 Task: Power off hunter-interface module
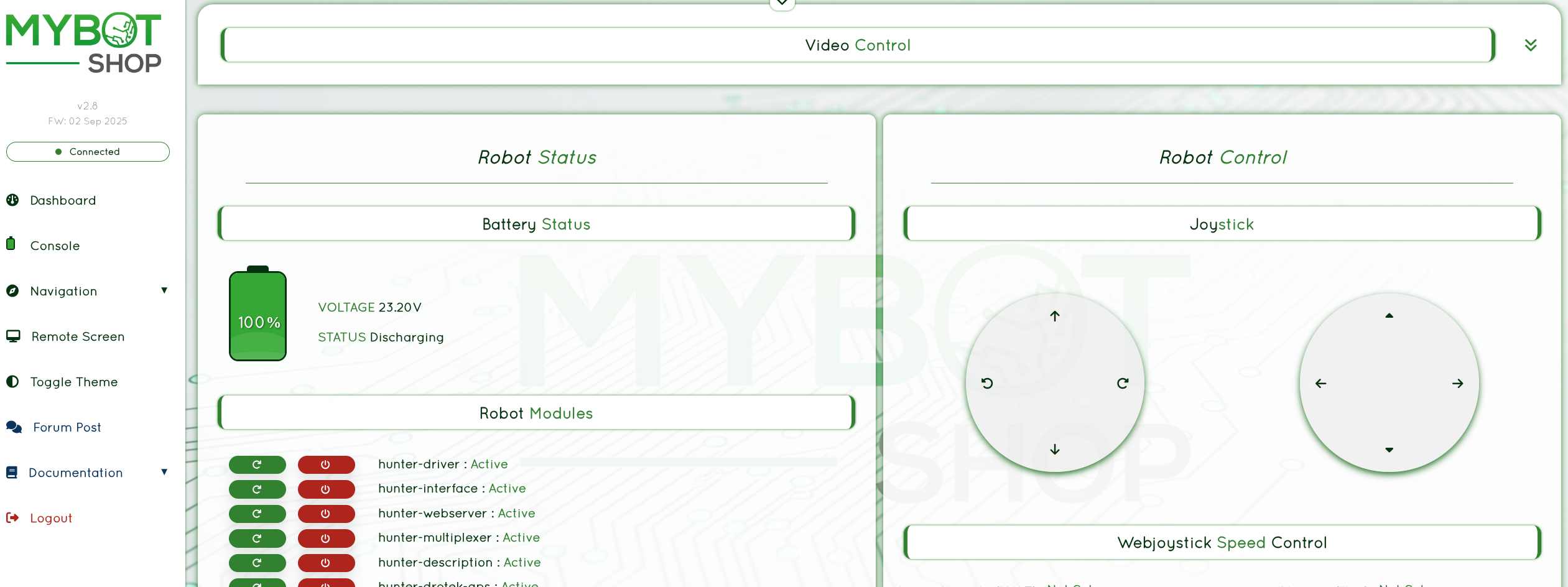tap(326, 489)
